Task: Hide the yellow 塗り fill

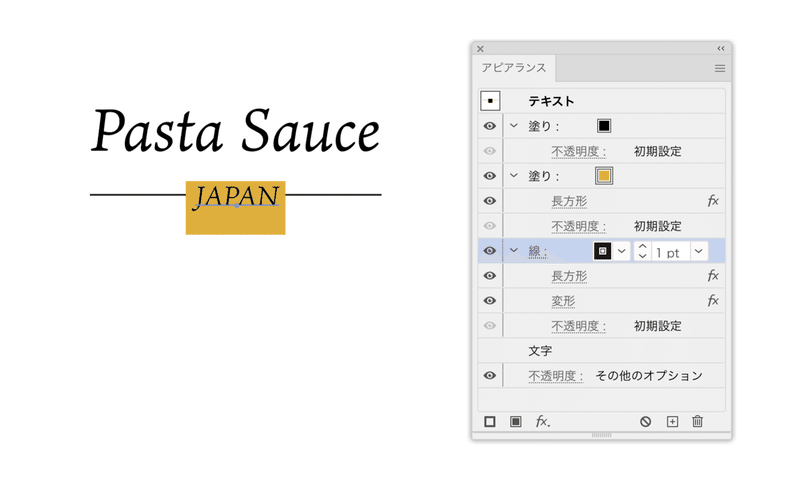Action: pos(490,176)
